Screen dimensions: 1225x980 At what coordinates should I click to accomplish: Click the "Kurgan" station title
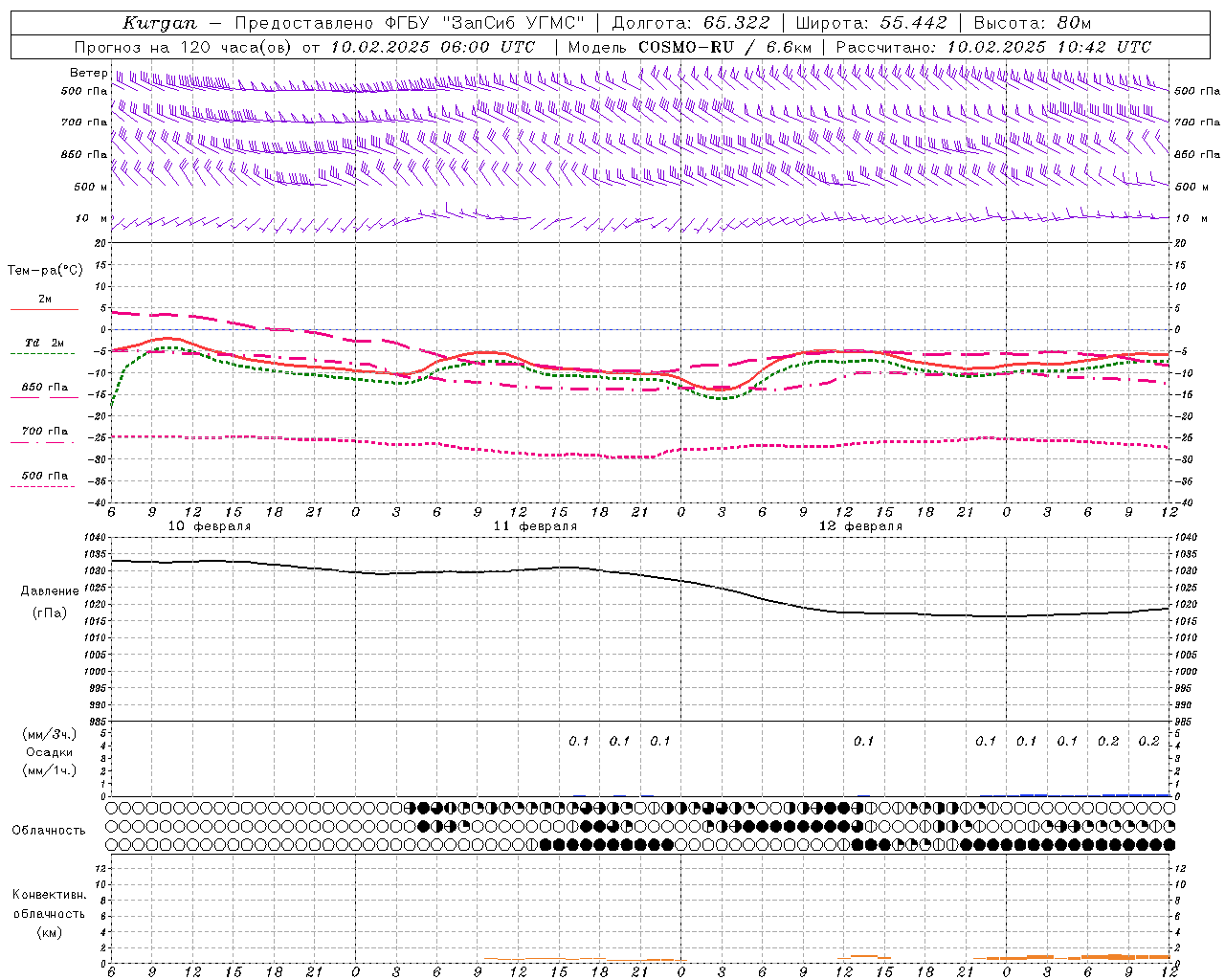click(160, 23)
